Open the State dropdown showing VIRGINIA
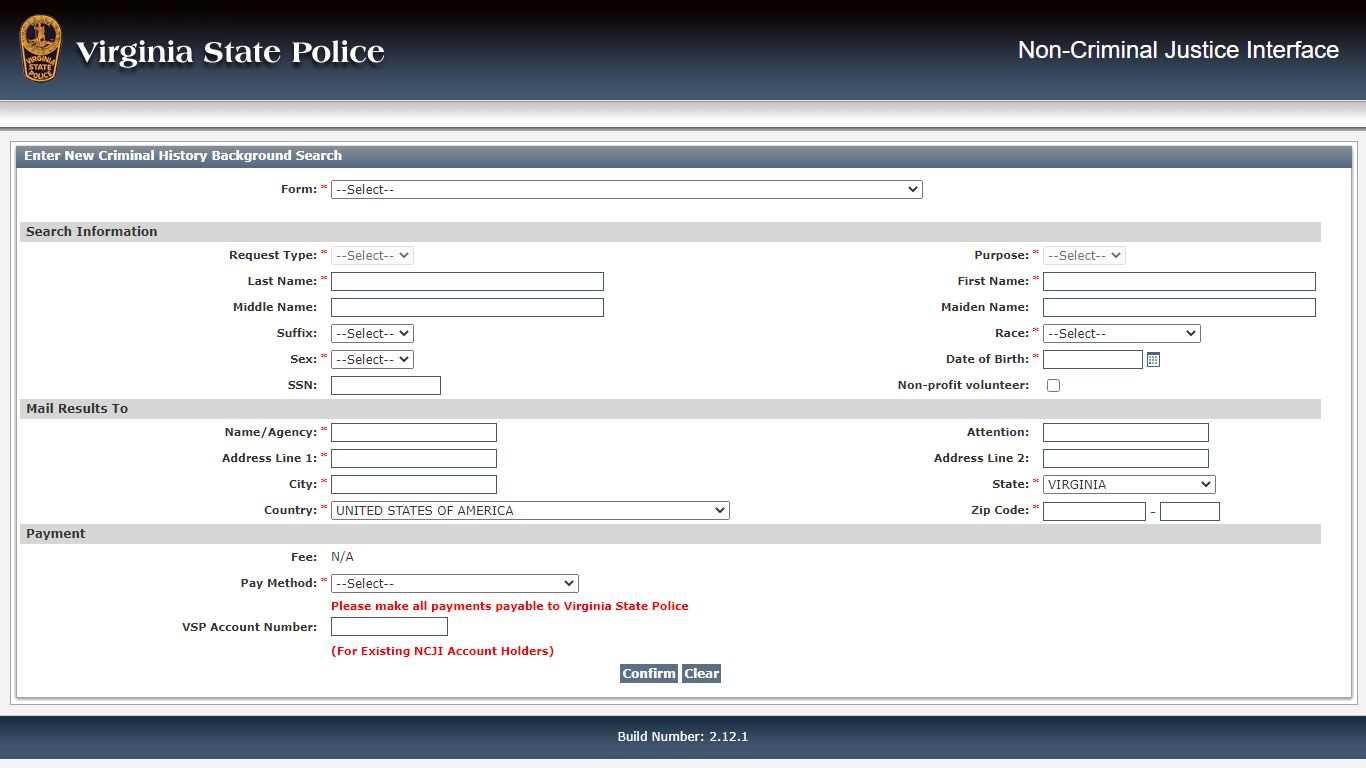Viewport: 1366px width, 768px height. (1129, 485)
